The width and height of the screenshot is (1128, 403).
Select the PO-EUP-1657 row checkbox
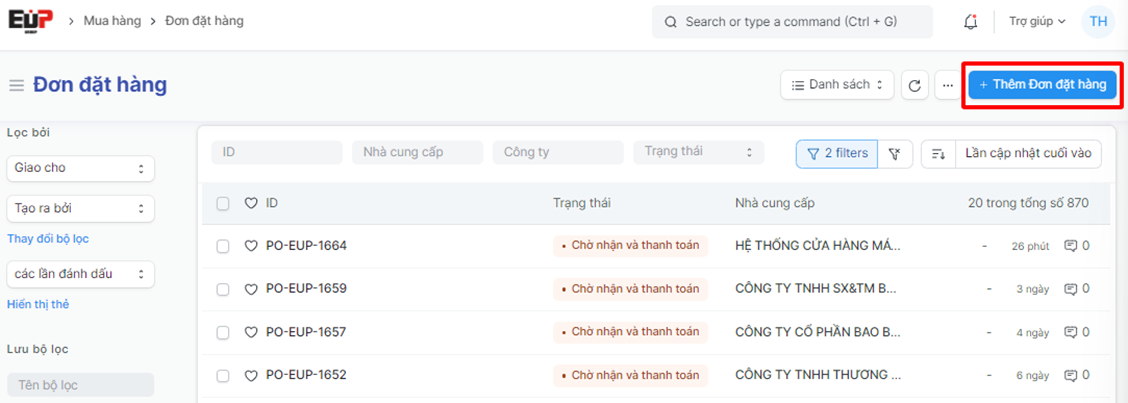pyautogui.click(x=223, y=332)
